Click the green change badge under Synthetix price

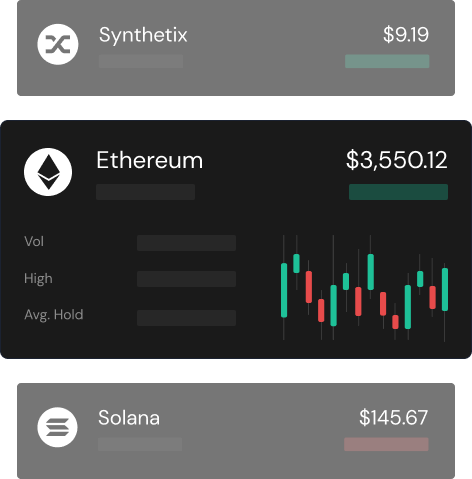point(387,61)
